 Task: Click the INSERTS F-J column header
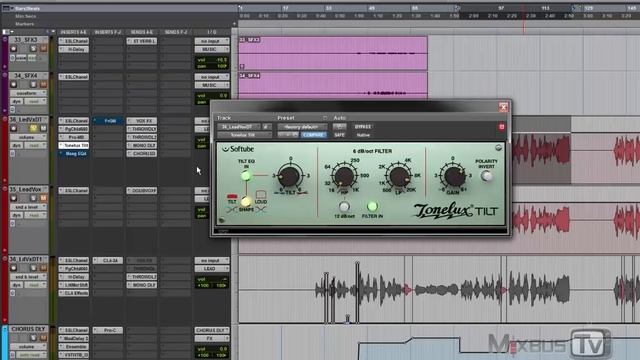(x=108, y=32)
